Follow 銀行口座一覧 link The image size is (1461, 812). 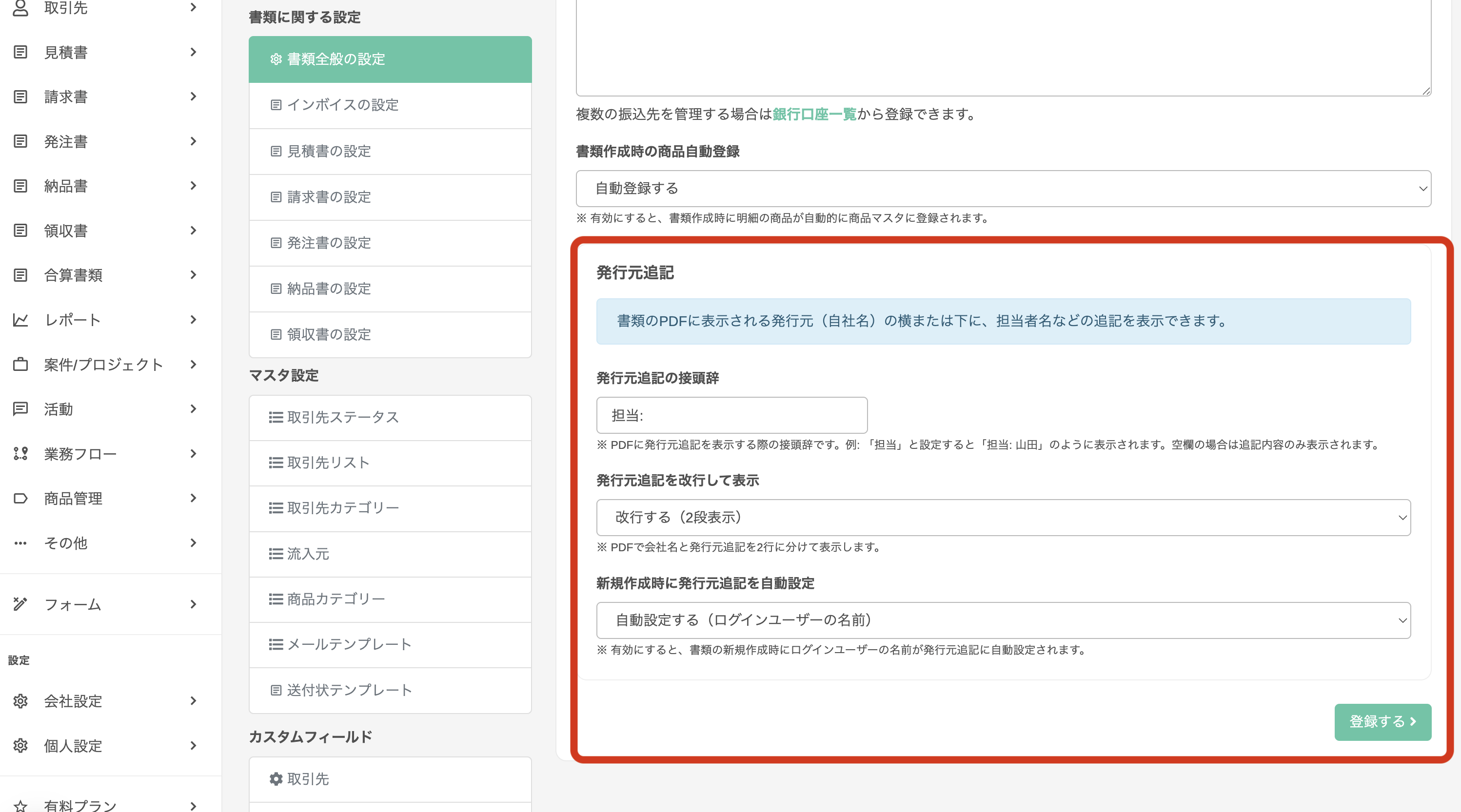[x=814, y=114]
